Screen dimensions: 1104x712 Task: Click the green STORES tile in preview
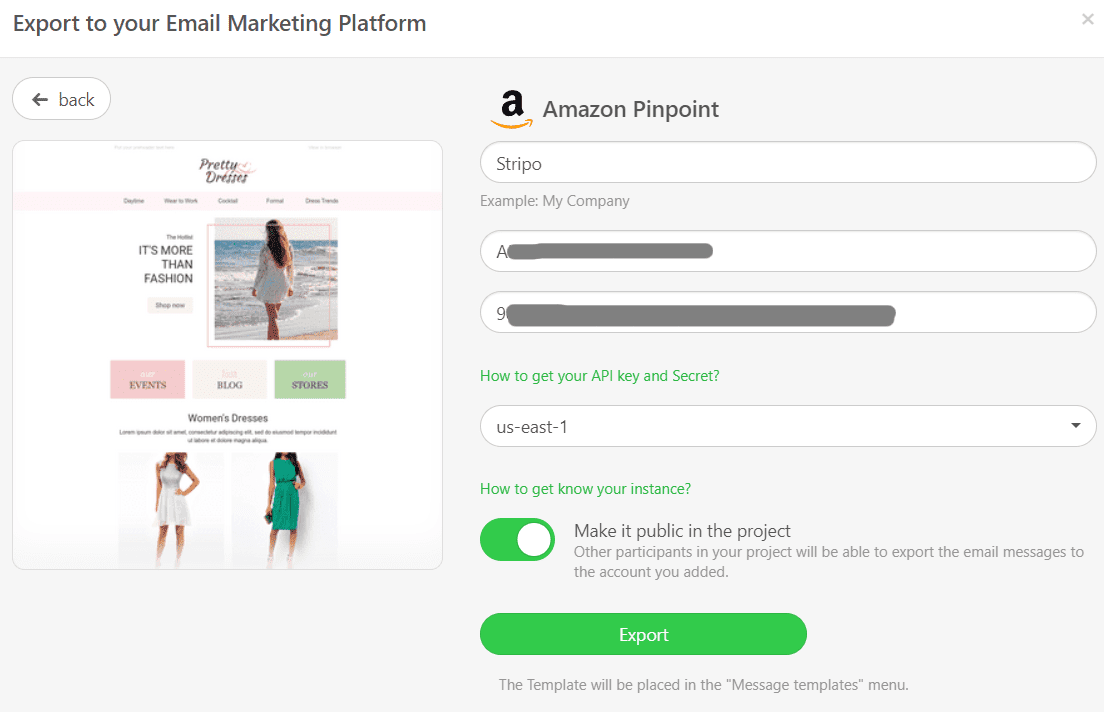pyautogui.click(x=310, y=380)
